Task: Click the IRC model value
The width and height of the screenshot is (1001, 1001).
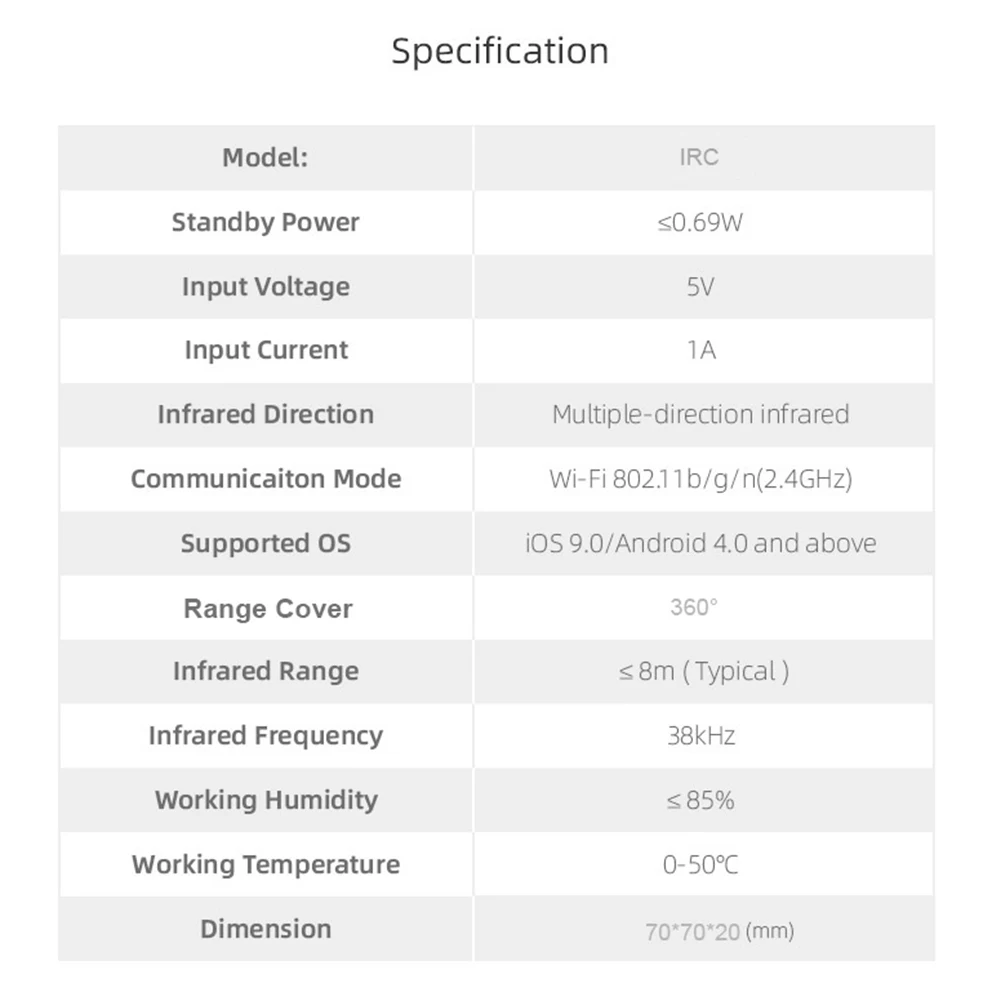Action: [x=698, y=158]
